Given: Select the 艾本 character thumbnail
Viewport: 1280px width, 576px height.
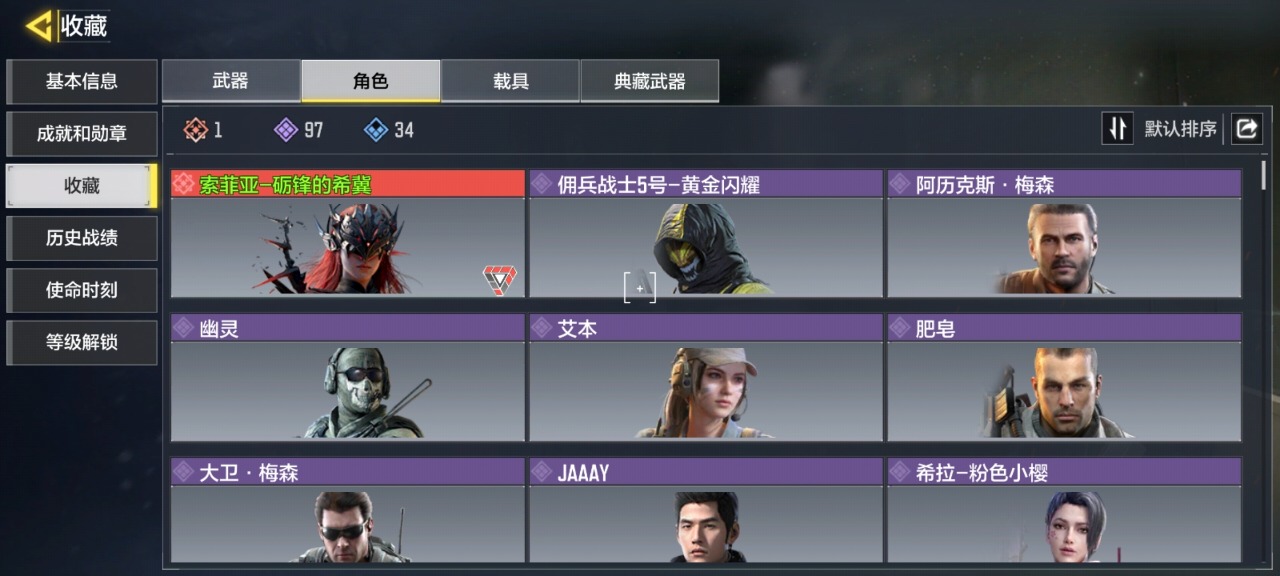Looking at the screenshot, I should [706, 392].
